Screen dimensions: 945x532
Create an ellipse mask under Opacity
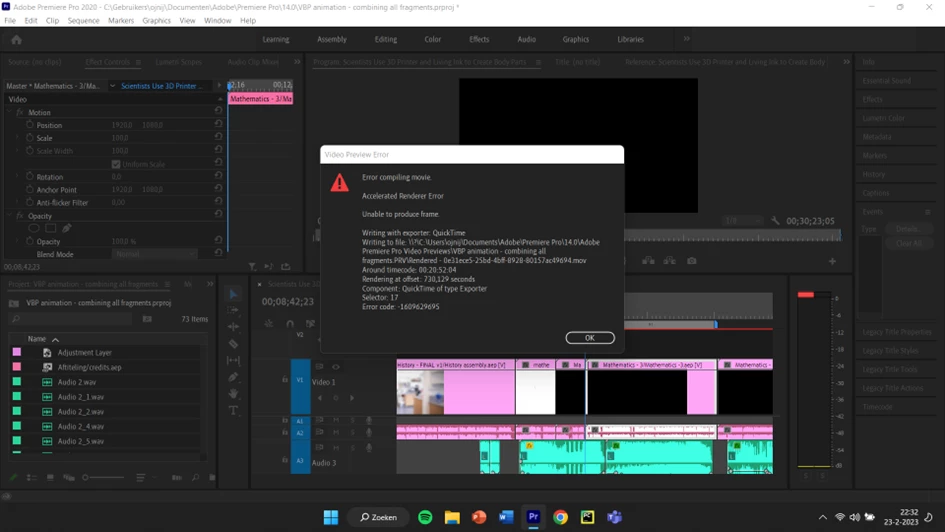(x=34, y=228)
